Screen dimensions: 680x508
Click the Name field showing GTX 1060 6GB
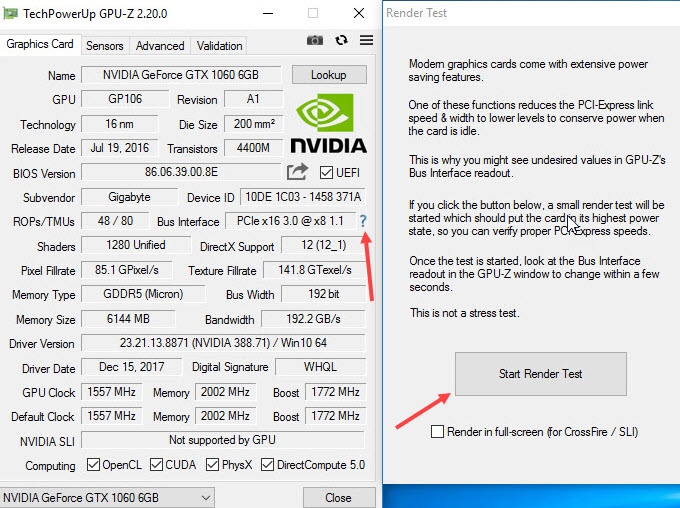pyautogui.click(x=181, y=75)
